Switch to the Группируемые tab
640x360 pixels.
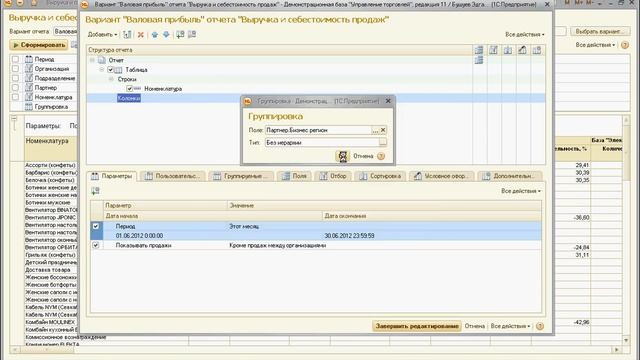(x=241, y=176)
